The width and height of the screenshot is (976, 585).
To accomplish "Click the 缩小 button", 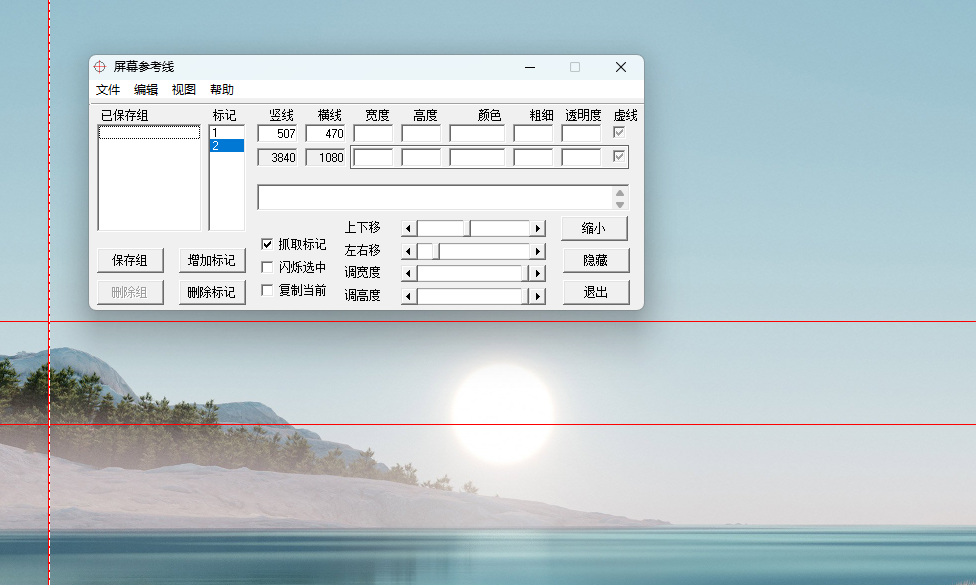I will point(594,228).
